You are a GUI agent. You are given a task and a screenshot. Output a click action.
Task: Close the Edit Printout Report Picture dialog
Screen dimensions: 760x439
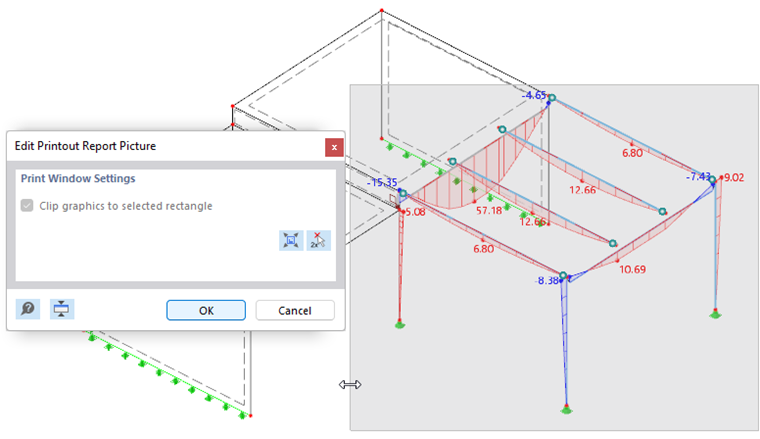tap(334, 147)
